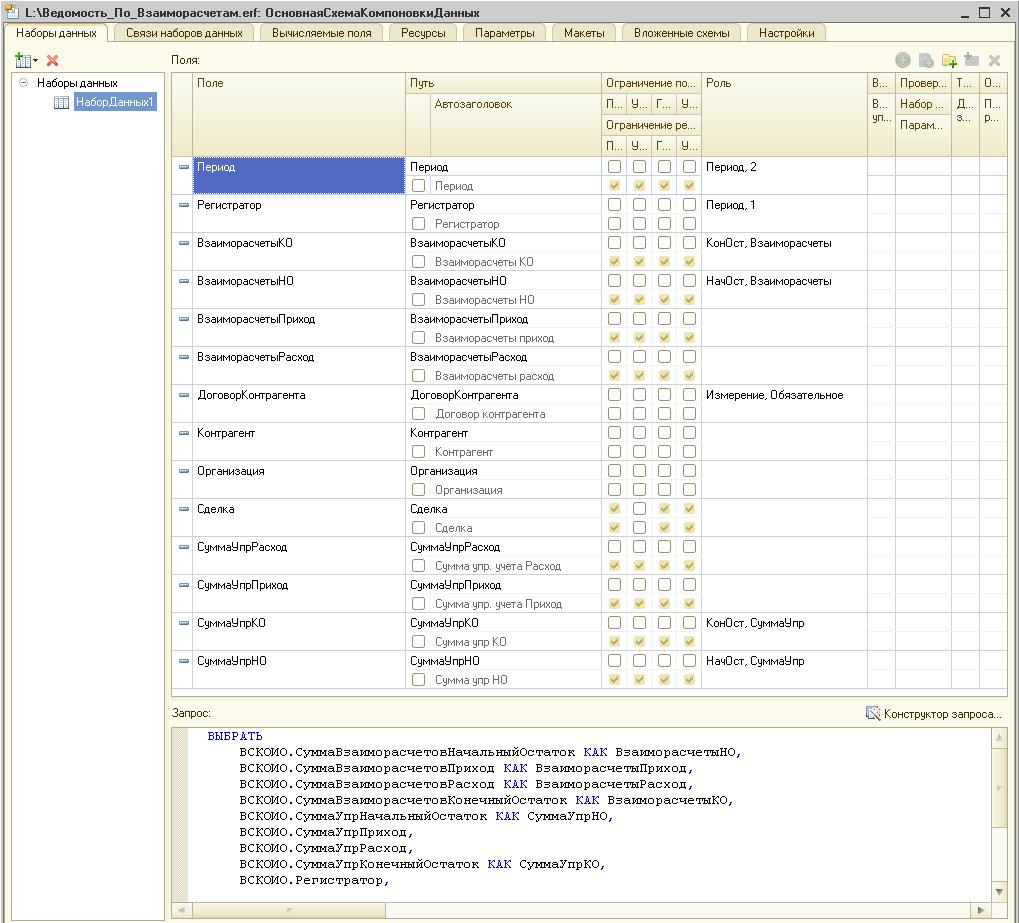Click the query text scroll up arrow
Screen dimensions: 1019x923
[x=1000, y=737]
